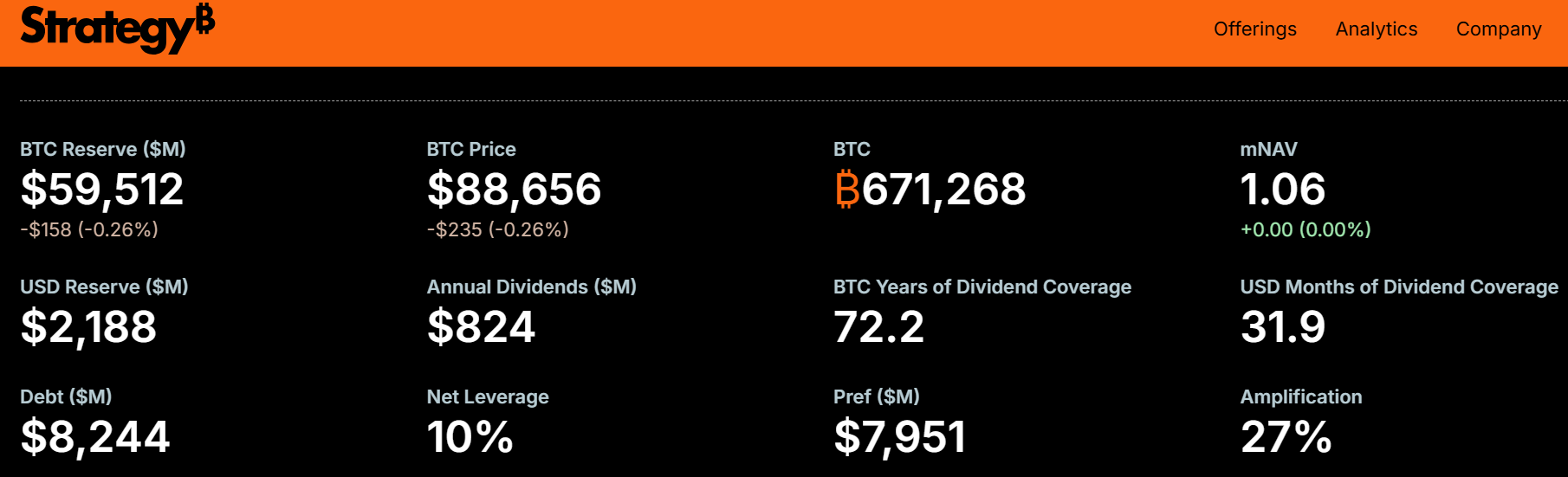Screen dimensions: 1568x477
Task: Click the mNAV value 1.06
Action: pyautogui.click(x=1282, y=190)
